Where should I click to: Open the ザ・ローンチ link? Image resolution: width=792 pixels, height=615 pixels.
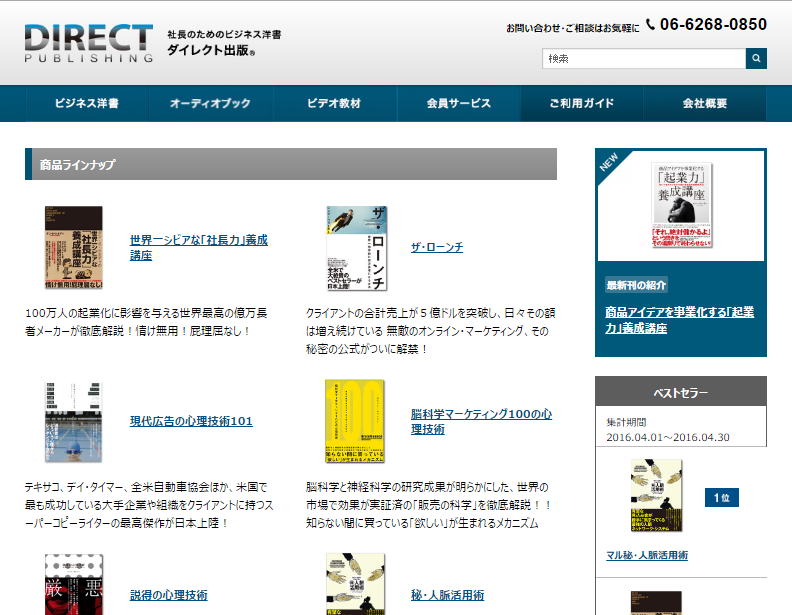pos(437,247)
